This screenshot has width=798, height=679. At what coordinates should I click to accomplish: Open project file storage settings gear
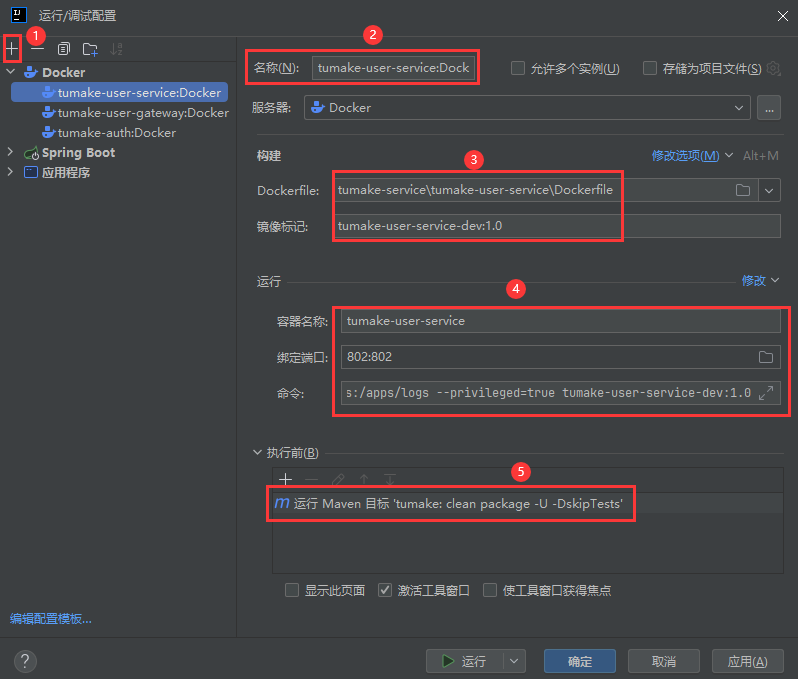tap(773, 68)
